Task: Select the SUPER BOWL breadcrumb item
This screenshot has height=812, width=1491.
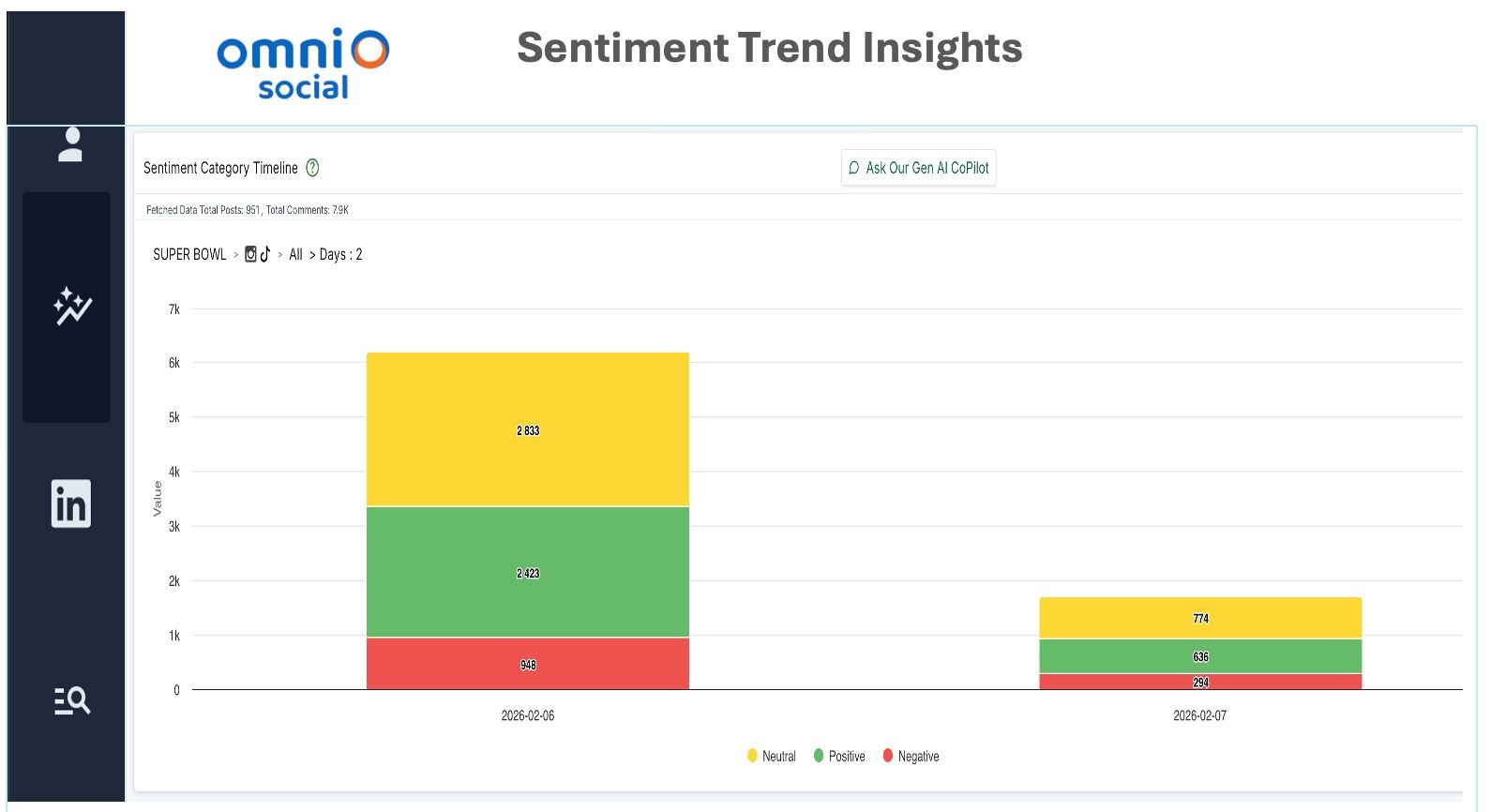Action: pyautogui.click(x=188, y=253)
